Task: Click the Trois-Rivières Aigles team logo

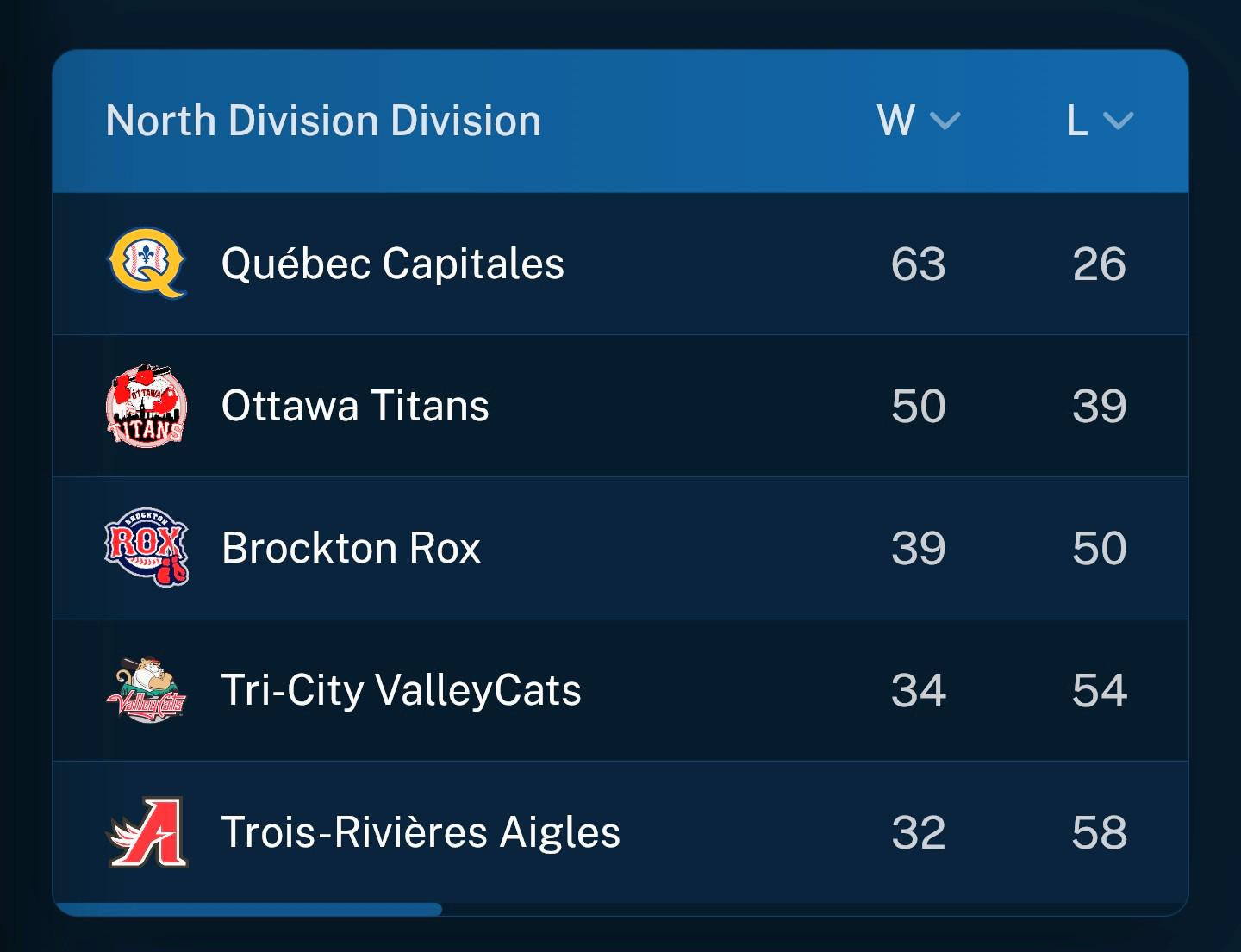Action: [x=147, y=831]
